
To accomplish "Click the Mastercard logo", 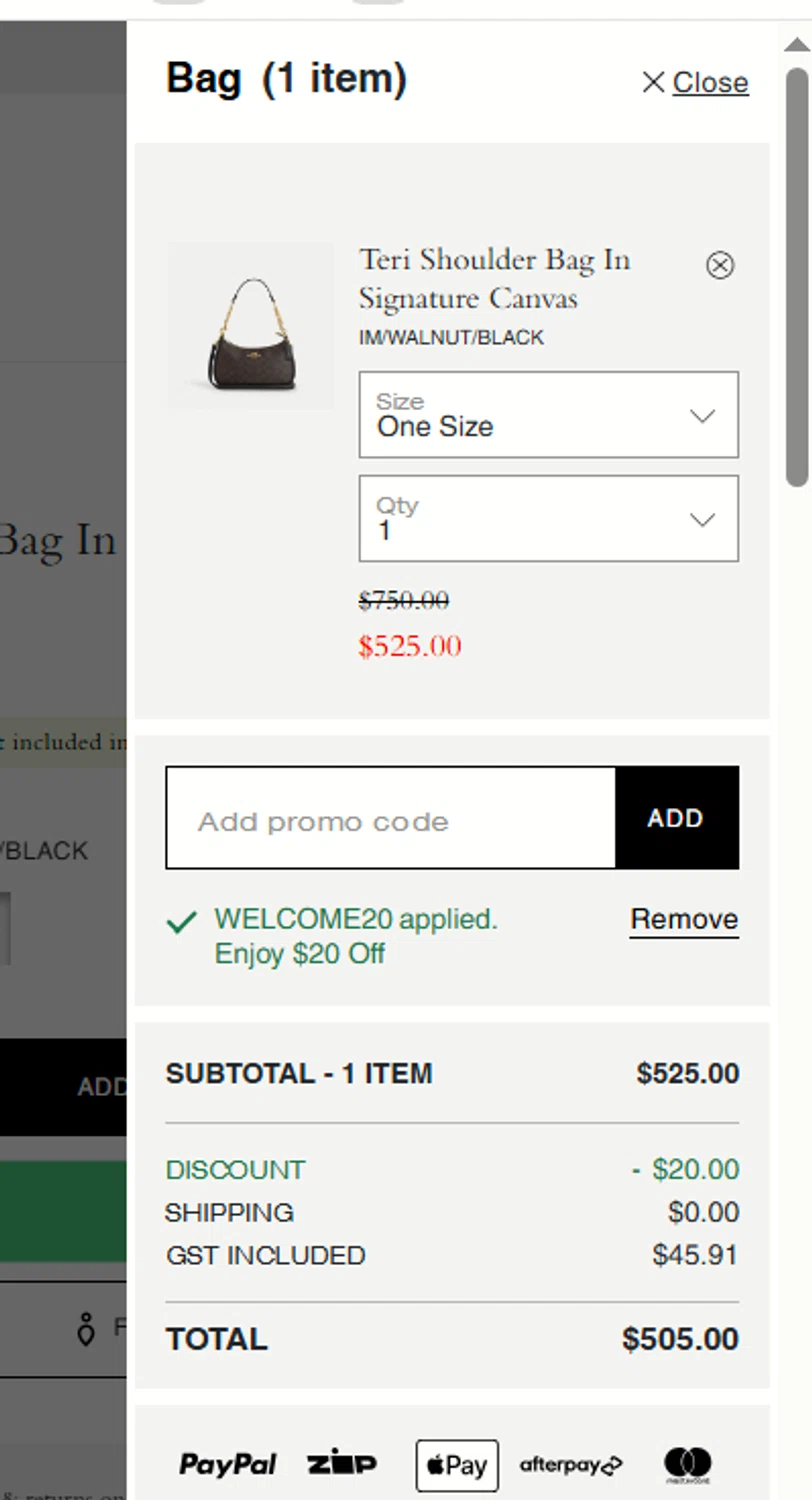I will [688, 1466].
